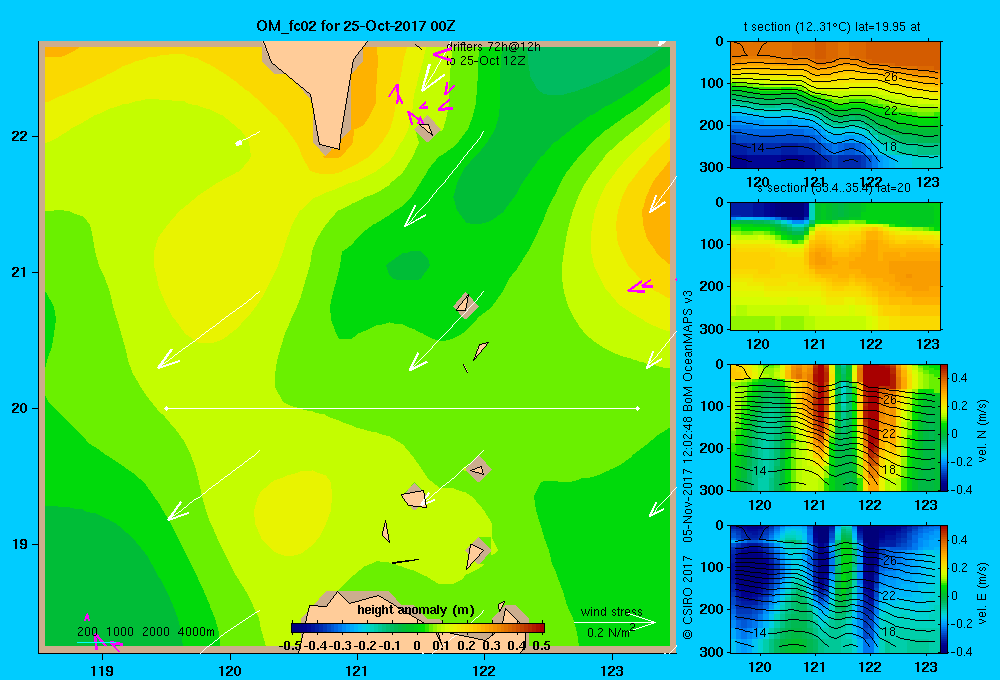This screenshot has height=680, width=1000.
Task: Click latitude label "21" on main map axis
Action: (x=19, y=272)
